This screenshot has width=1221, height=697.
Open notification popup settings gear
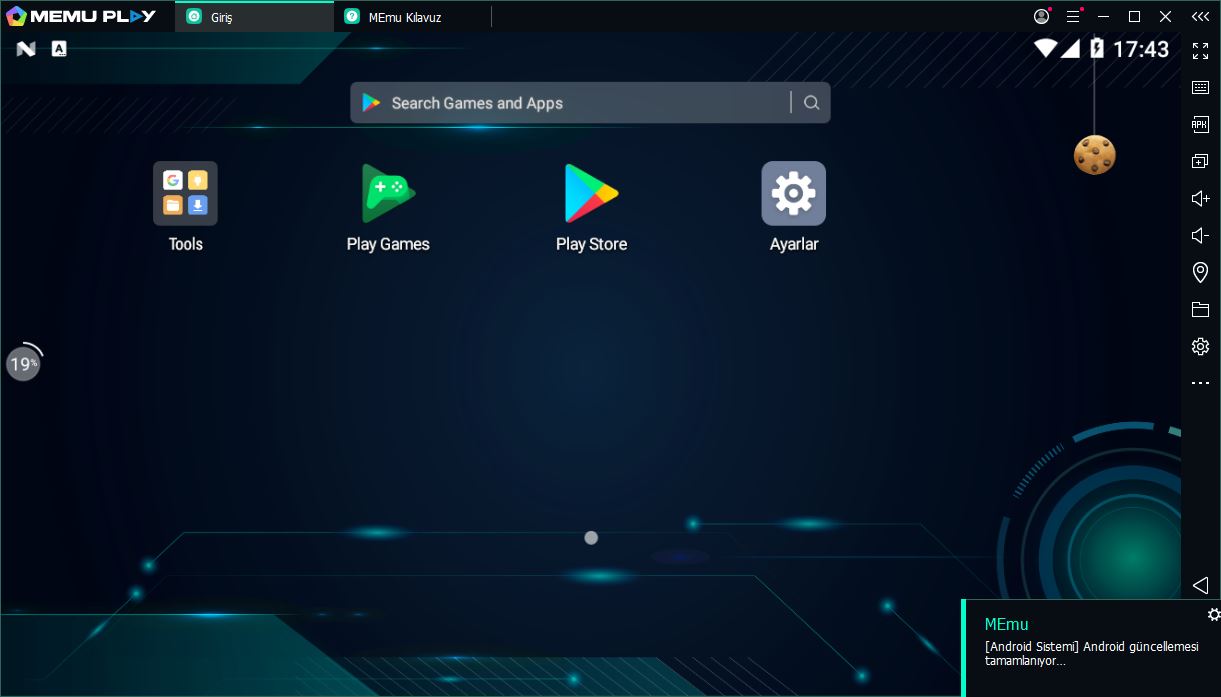tap(1213, 614)
